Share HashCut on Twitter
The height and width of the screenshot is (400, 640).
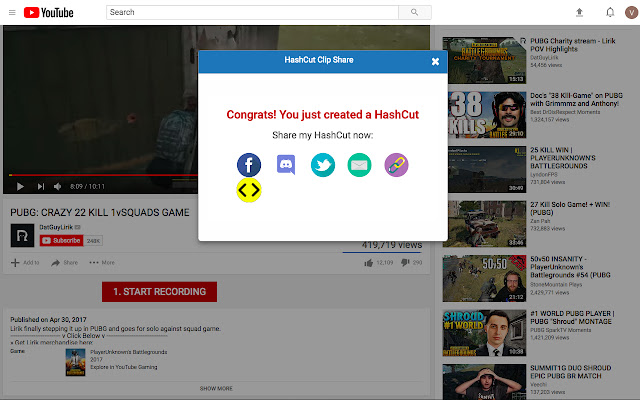323,165
